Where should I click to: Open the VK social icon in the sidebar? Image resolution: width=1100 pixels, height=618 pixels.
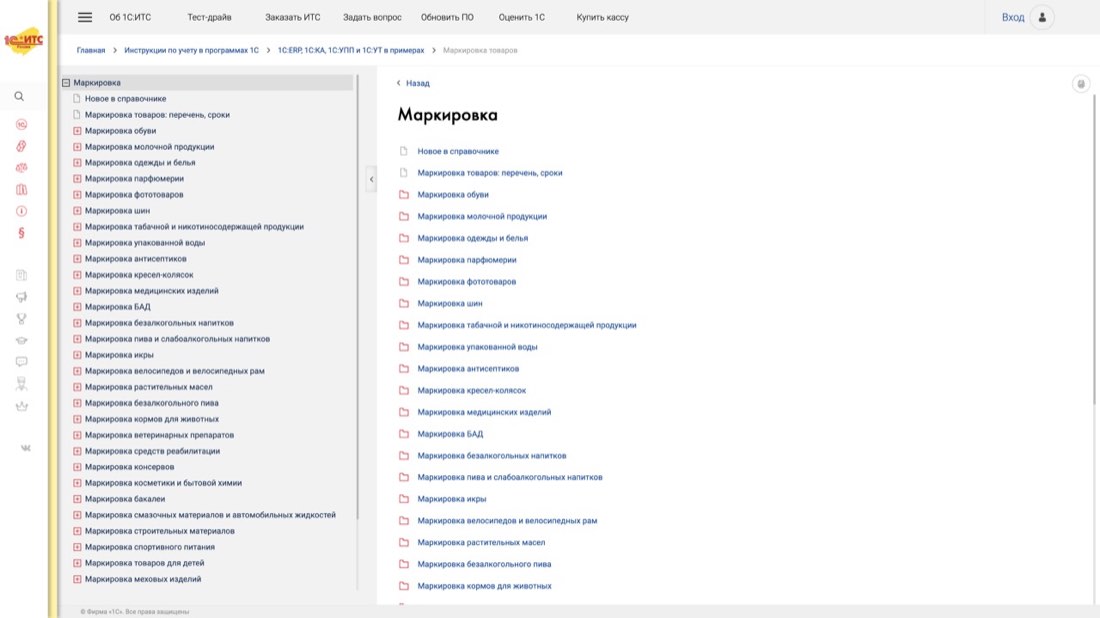coord(25,448)
